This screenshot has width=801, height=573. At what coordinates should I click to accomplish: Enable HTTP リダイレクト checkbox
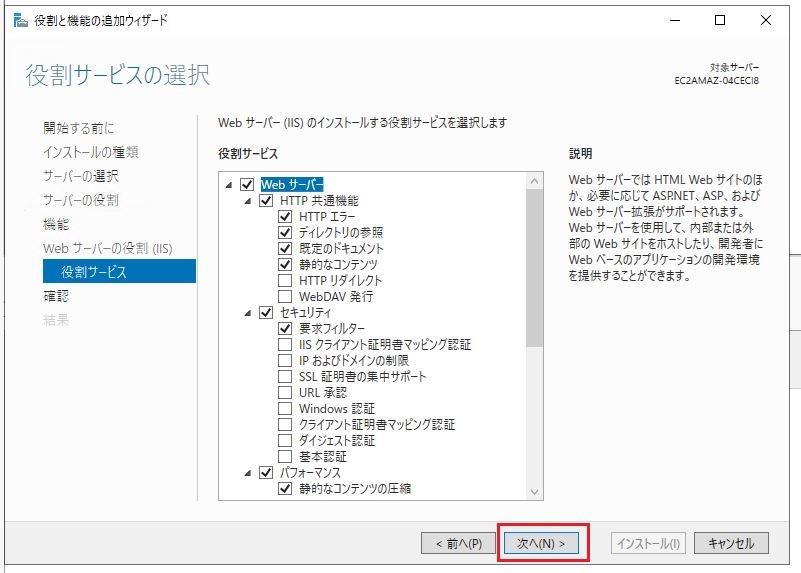point(285,280)
